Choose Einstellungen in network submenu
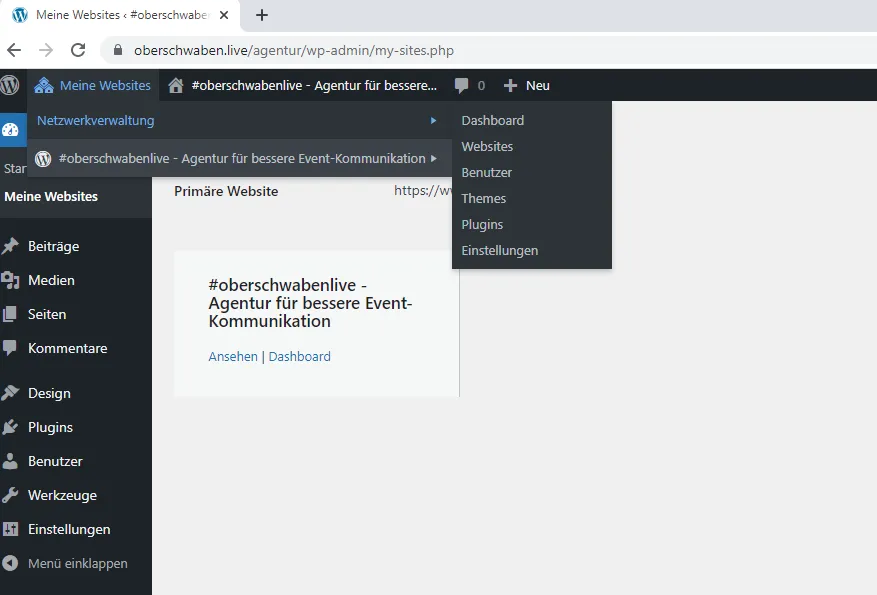Screen dimensions: 877x595 [500, 251]
